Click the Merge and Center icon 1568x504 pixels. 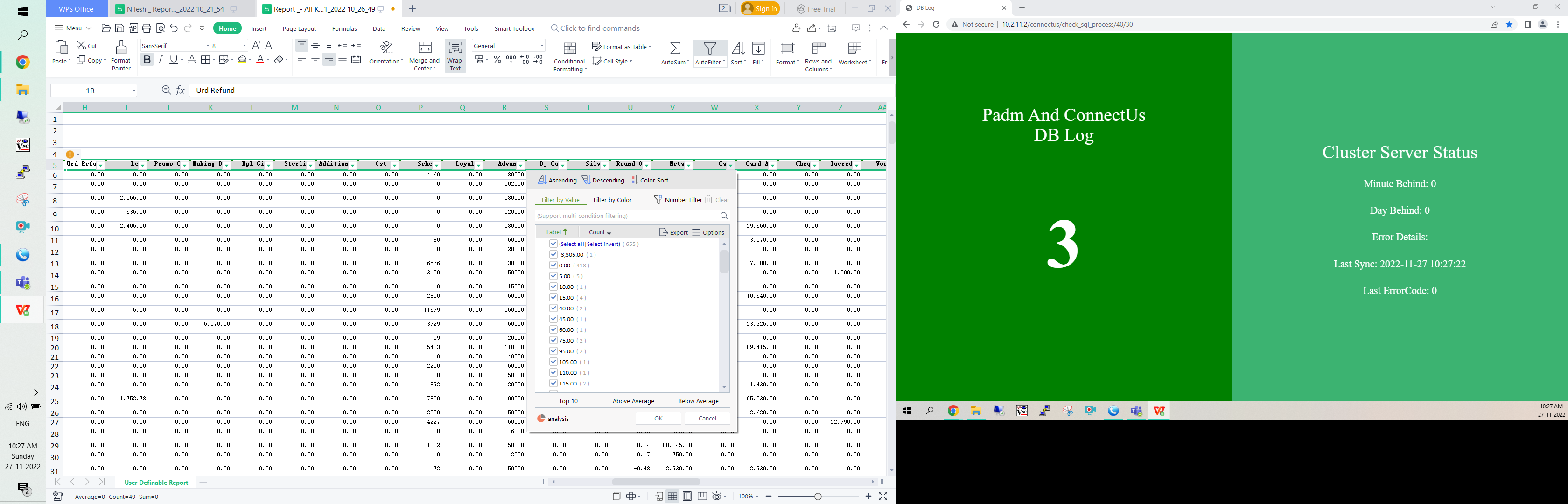tap(425, 48)
